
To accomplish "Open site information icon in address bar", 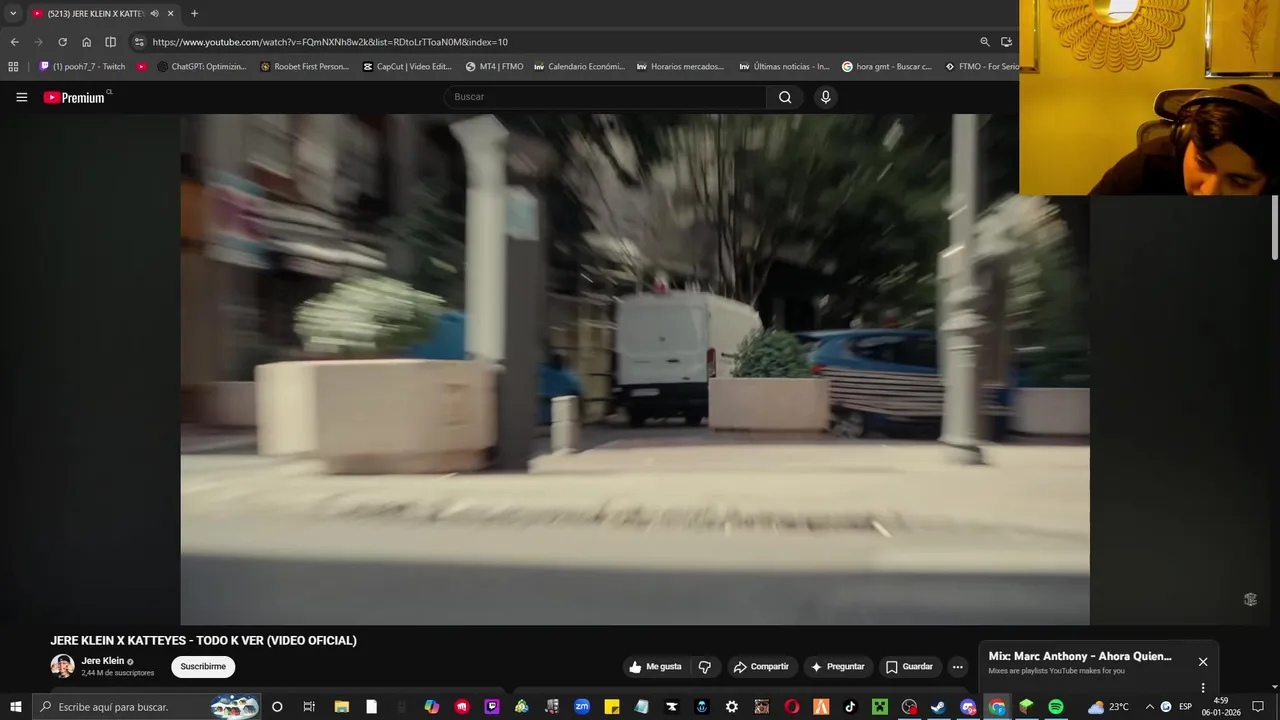I will (139, 42).
